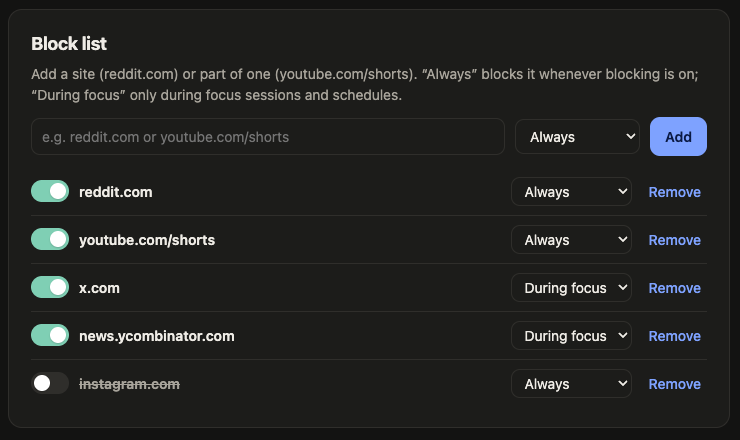This screenshot has width=740, height=440.
Task: Remove instagram.com from the block list
Action: [674, 384]
